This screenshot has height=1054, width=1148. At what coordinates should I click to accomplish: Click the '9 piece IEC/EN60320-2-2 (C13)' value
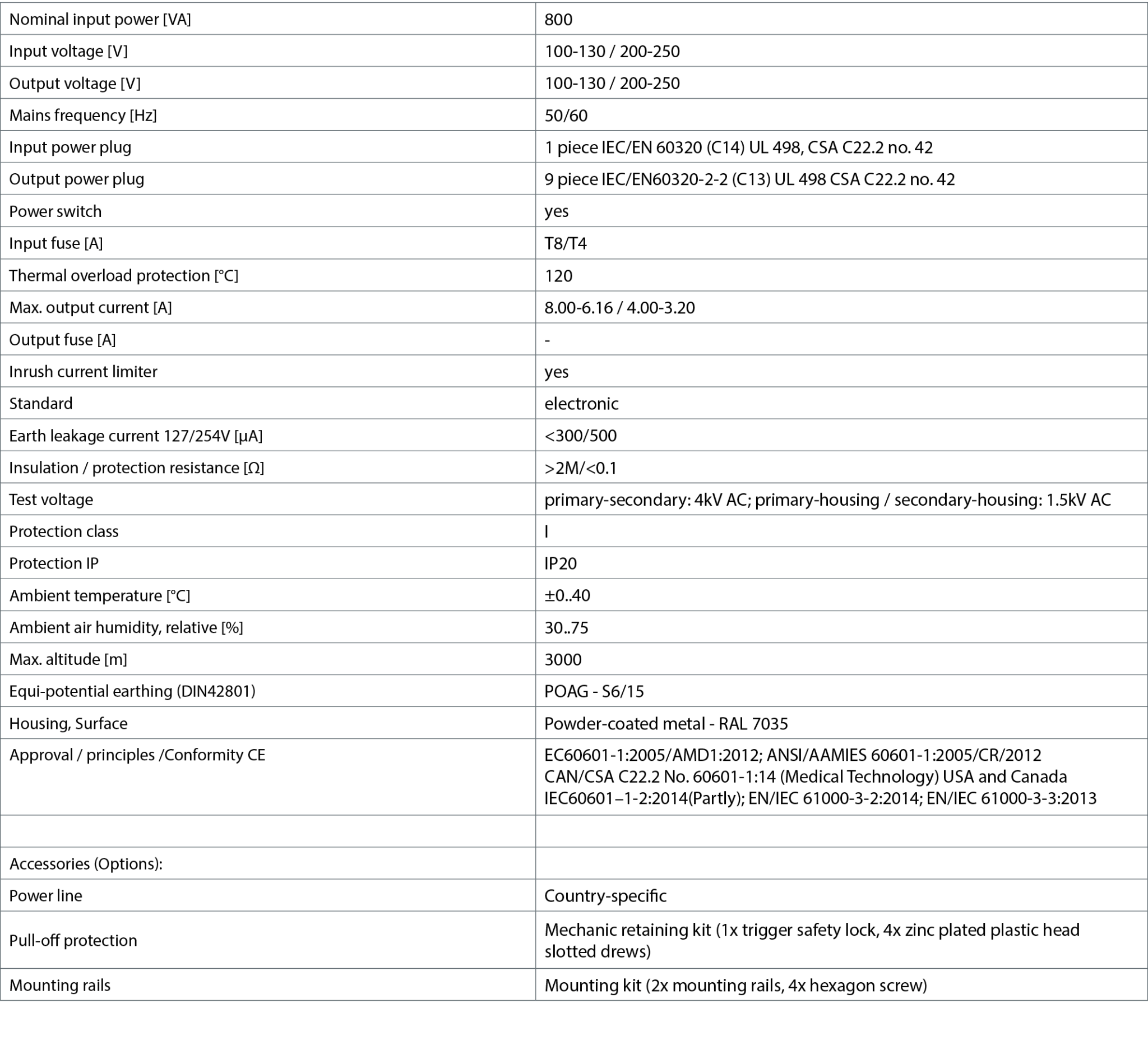749,179
